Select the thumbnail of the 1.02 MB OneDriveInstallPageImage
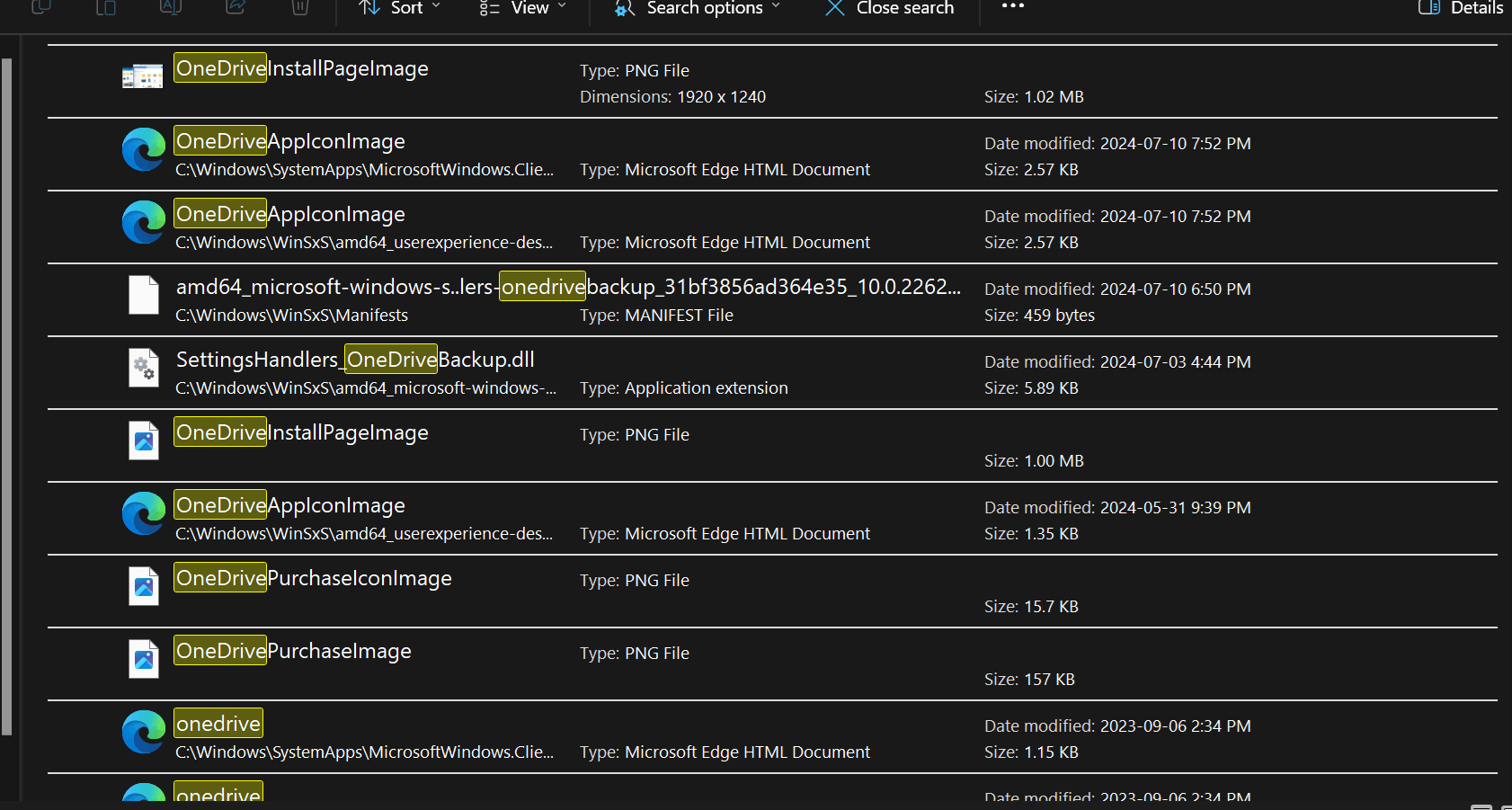 [x=142, y=76]
